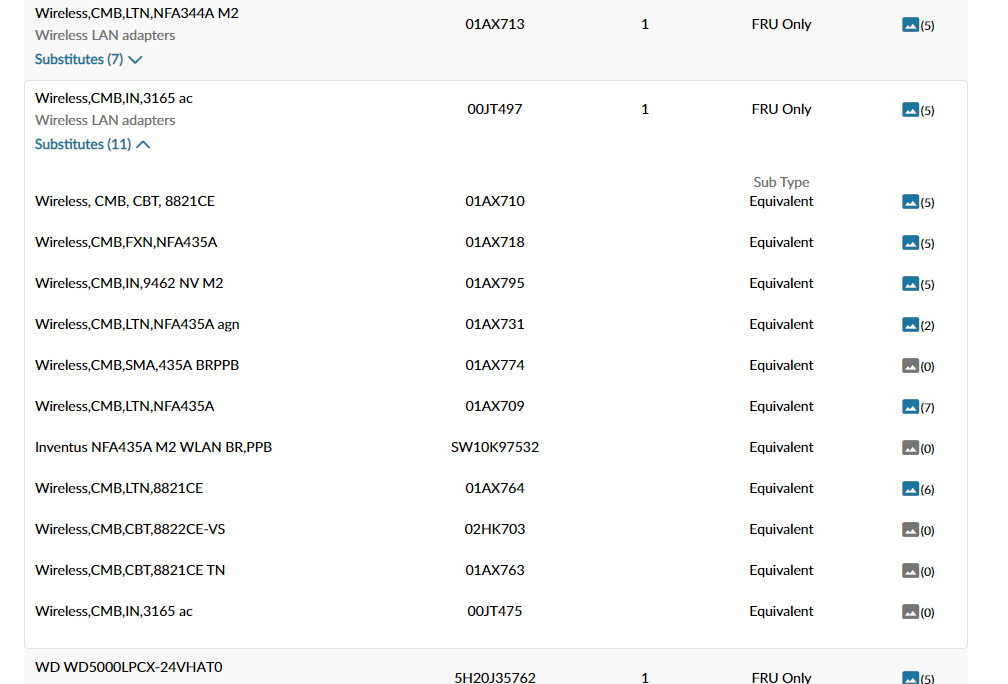Click WD WD5000LPCX-24VHAT0 part name
This screenshot has width=1008, height=684.
click(129, 667)
